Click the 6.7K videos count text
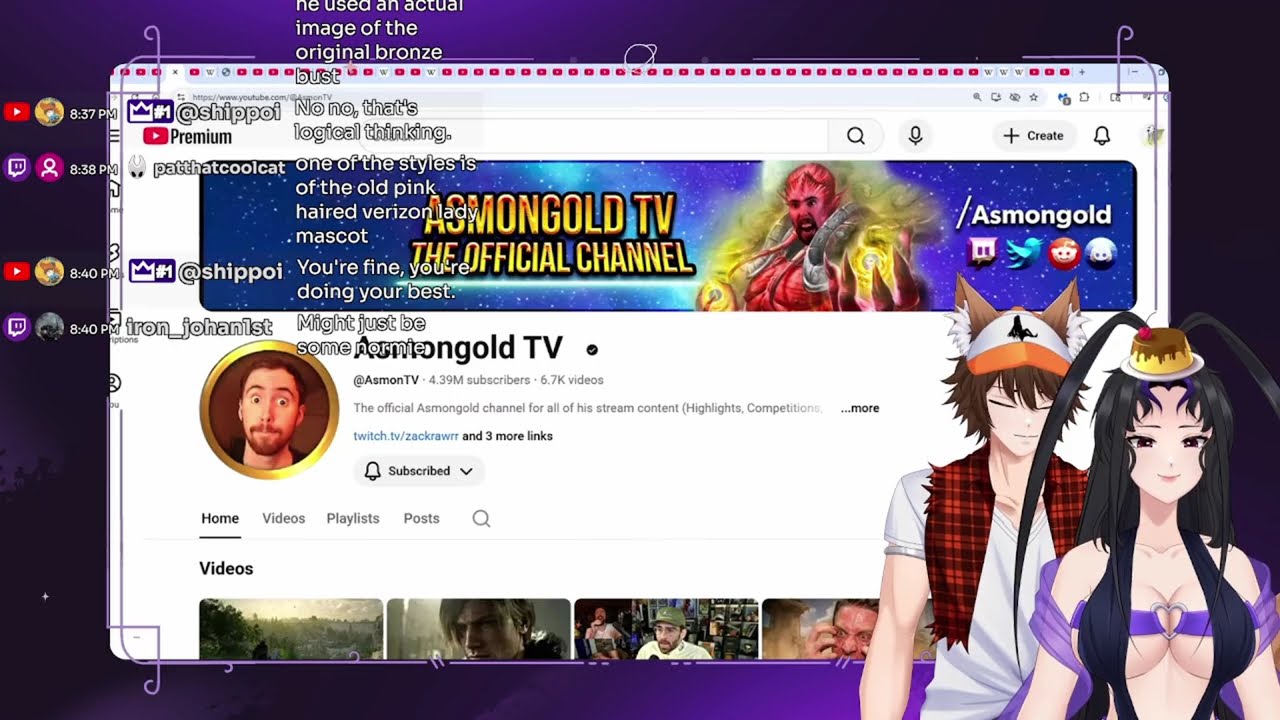Image resolution: width=1280 pixels, height=720 pixels. [x=572, y=380]
